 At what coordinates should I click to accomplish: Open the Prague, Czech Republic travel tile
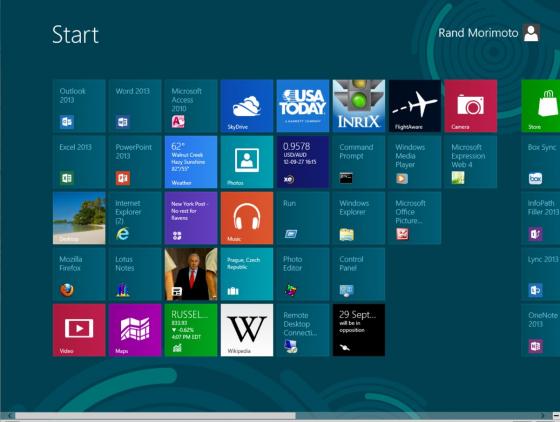click(x=247, y=274)
